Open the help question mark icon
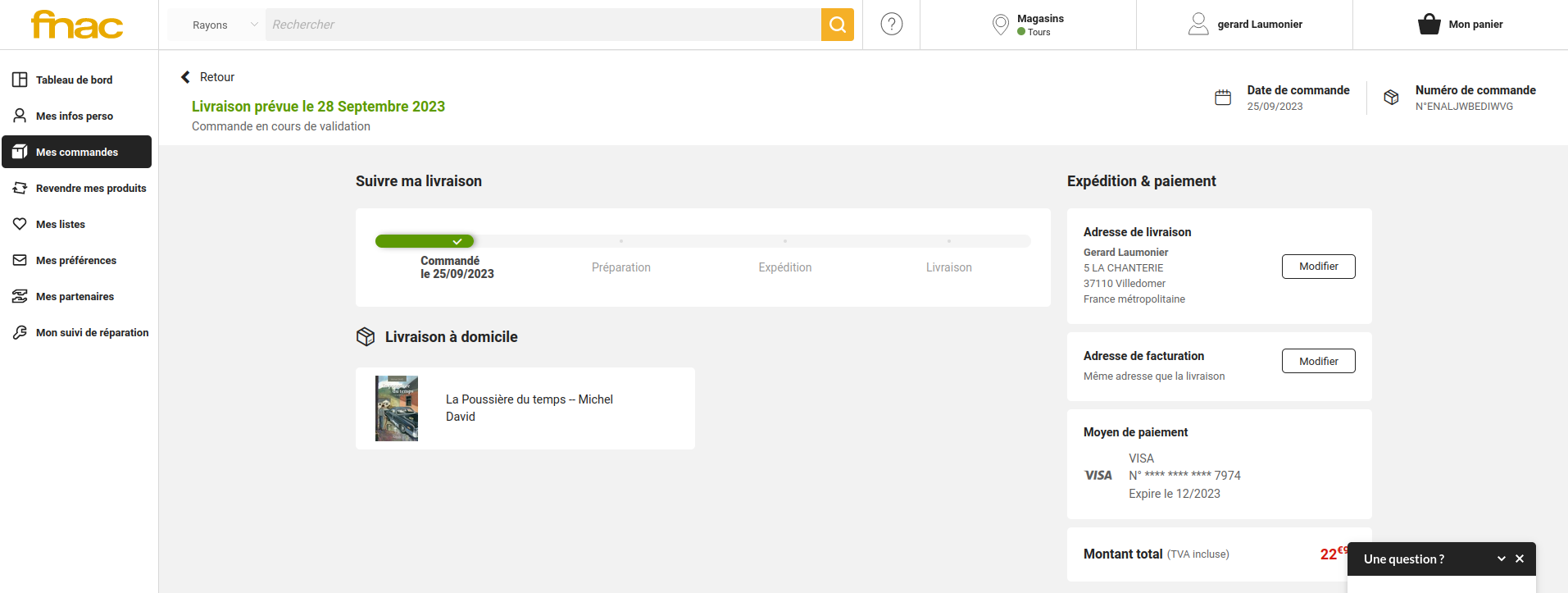 tap(891, 25)
